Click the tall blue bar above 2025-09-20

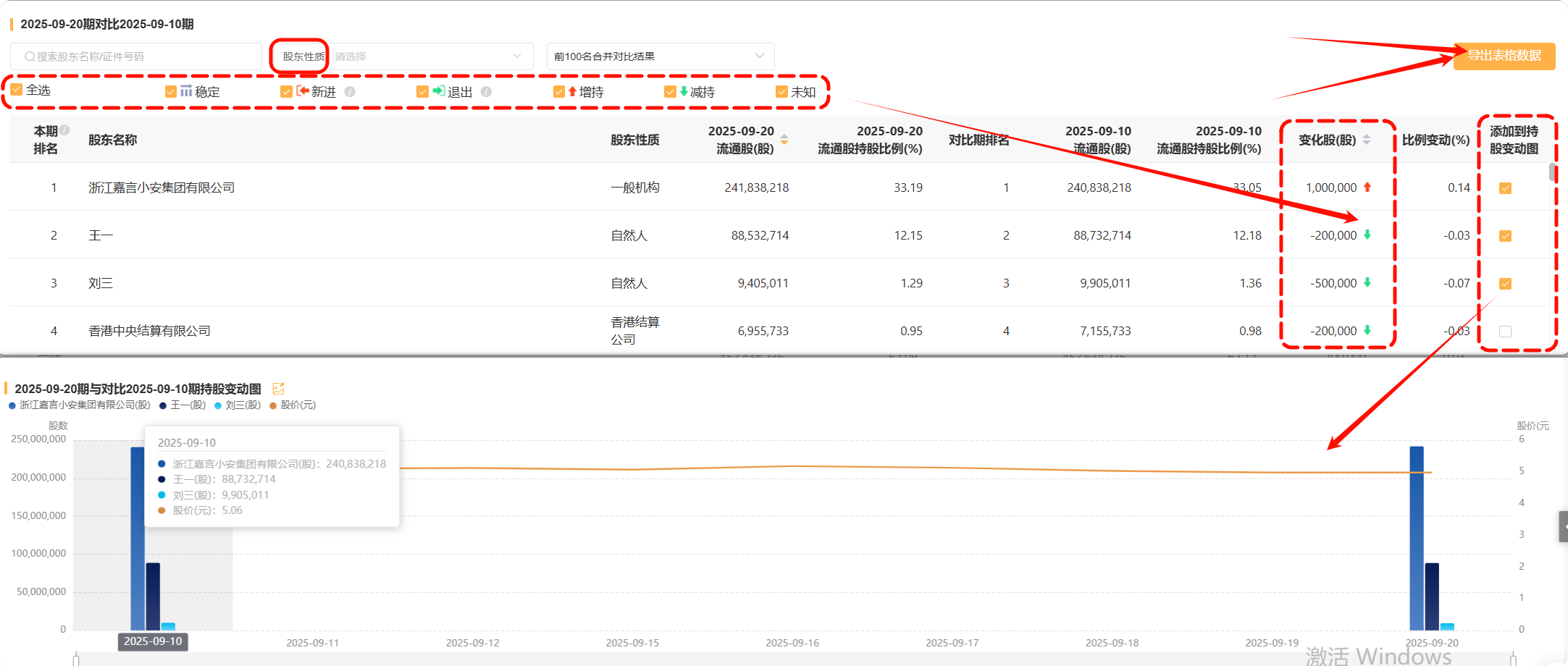(1417, 538)
